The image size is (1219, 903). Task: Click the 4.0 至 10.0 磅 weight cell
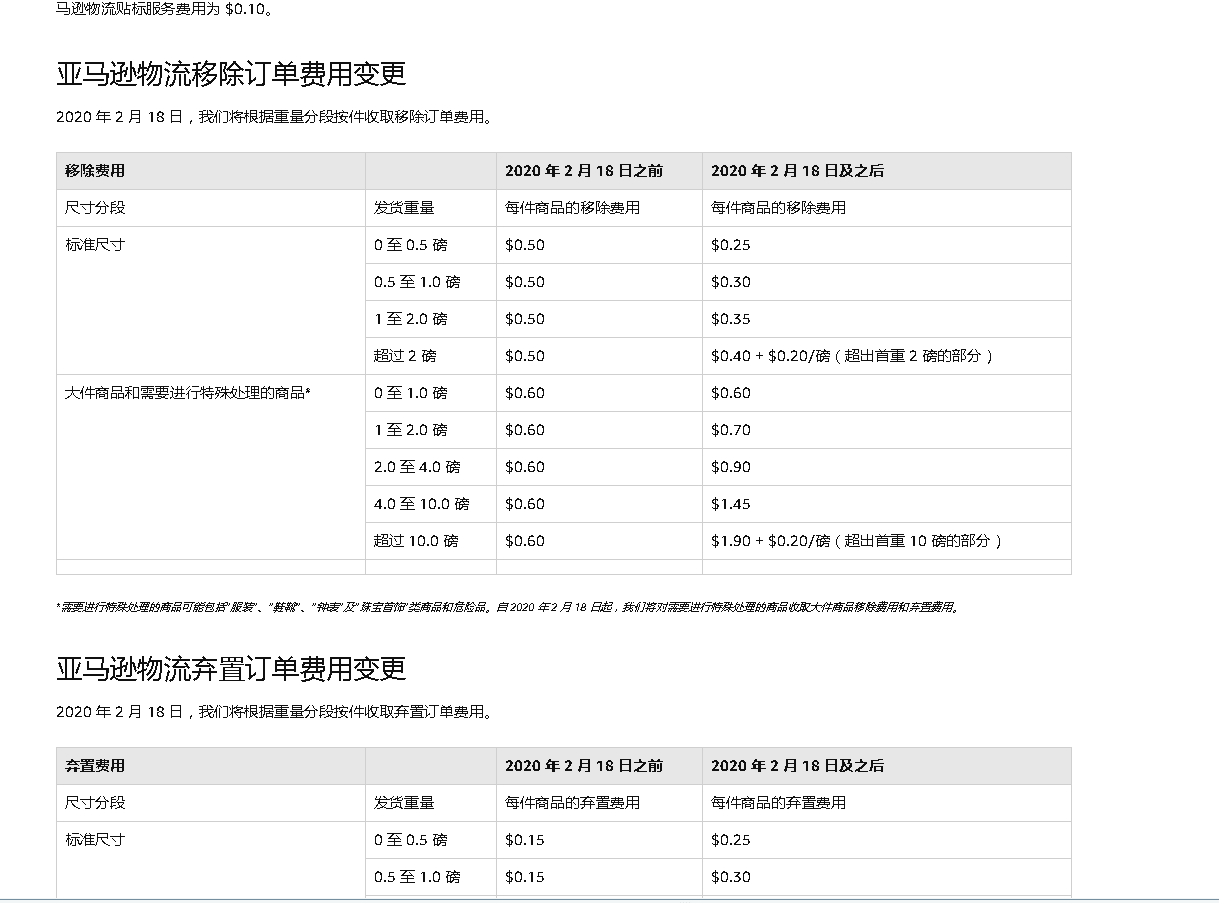[x=431, y=504]
